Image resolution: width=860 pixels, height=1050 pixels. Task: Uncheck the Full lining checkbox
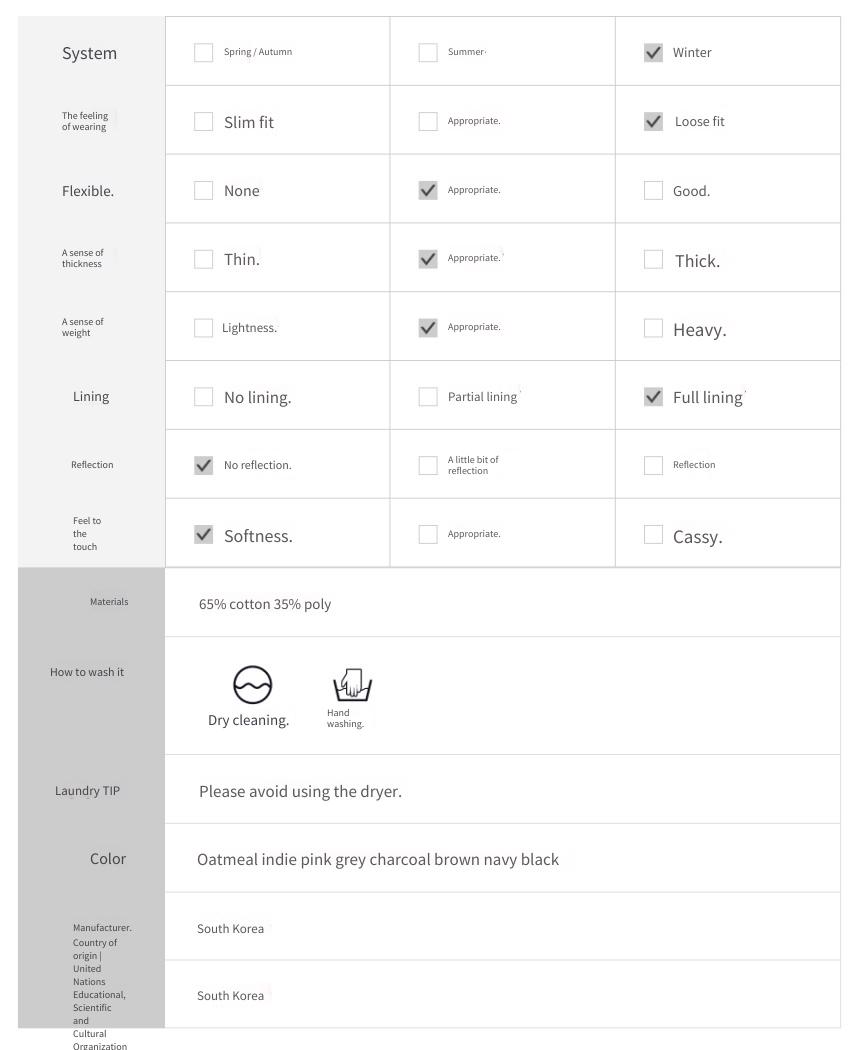point(653,396)
